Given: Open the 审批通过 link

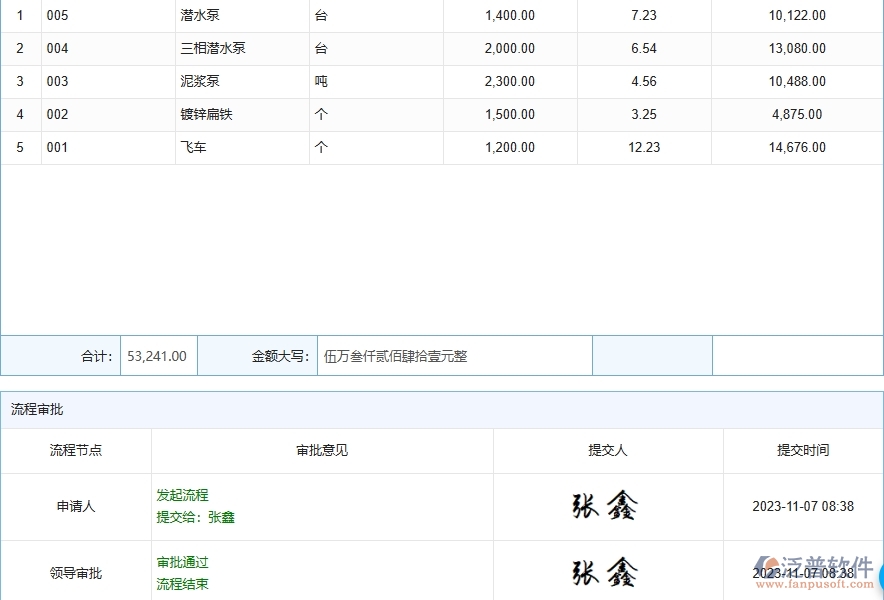Looking at the screenshot, I should [x=182, y=562].
